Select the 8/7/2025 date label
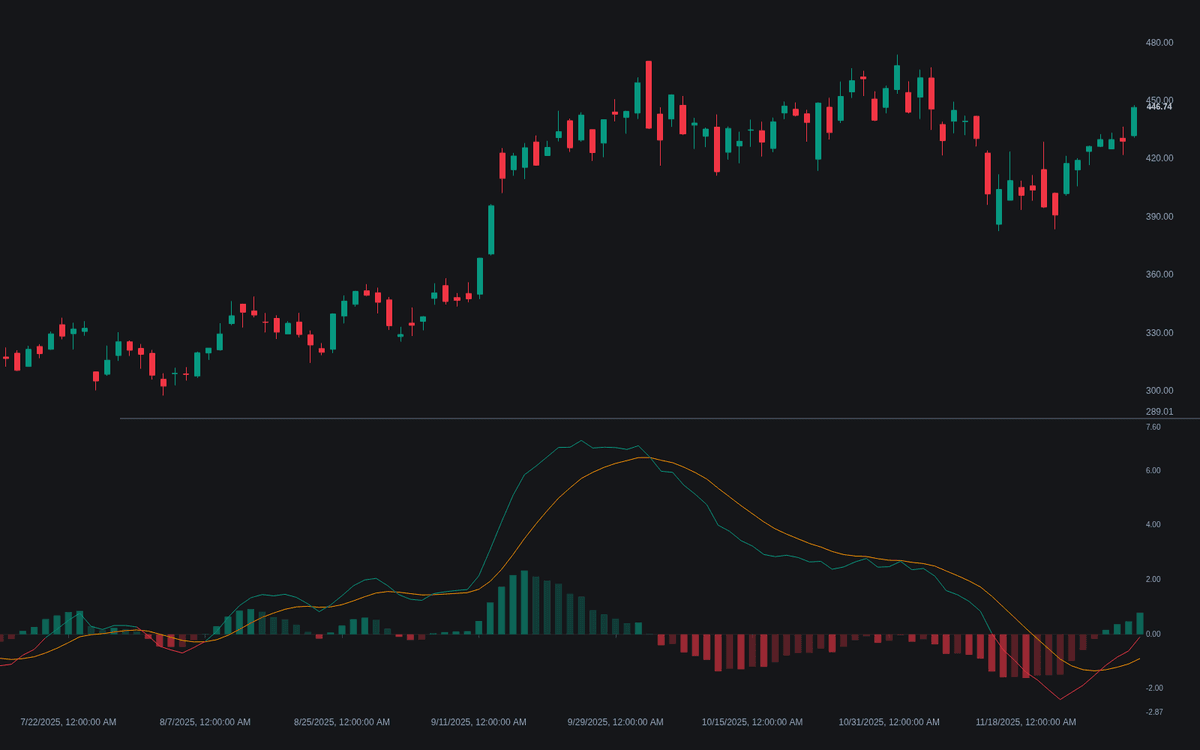This screenshot has height=750, width=1200. pos(206,722)
